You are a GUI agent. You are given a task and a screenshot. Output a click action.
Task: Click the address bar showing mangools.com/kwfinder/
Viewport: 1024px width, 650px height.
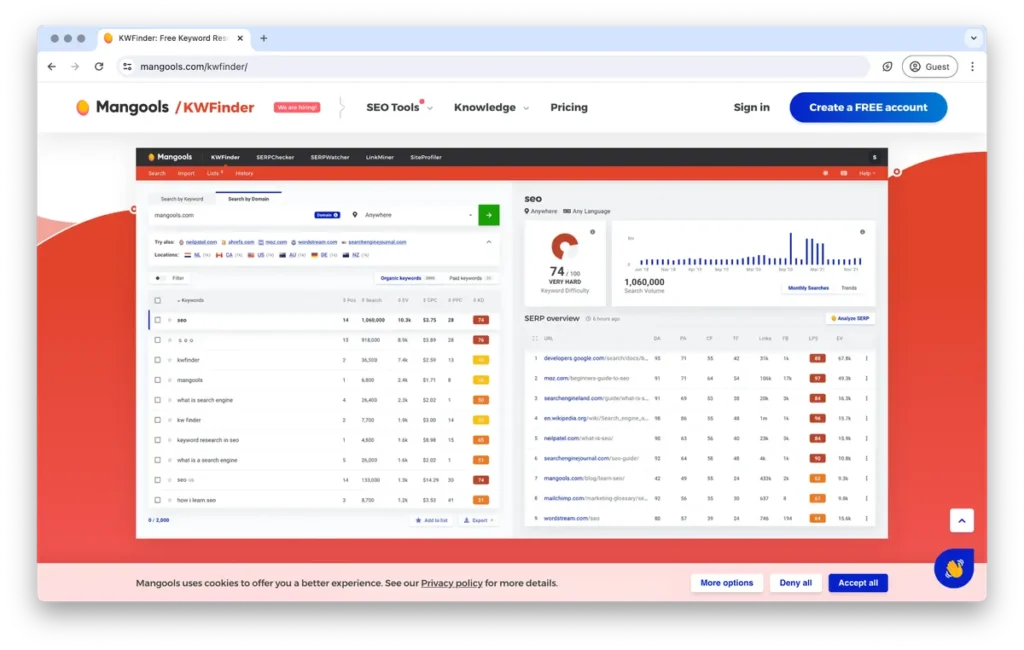(x=493, y=67)
